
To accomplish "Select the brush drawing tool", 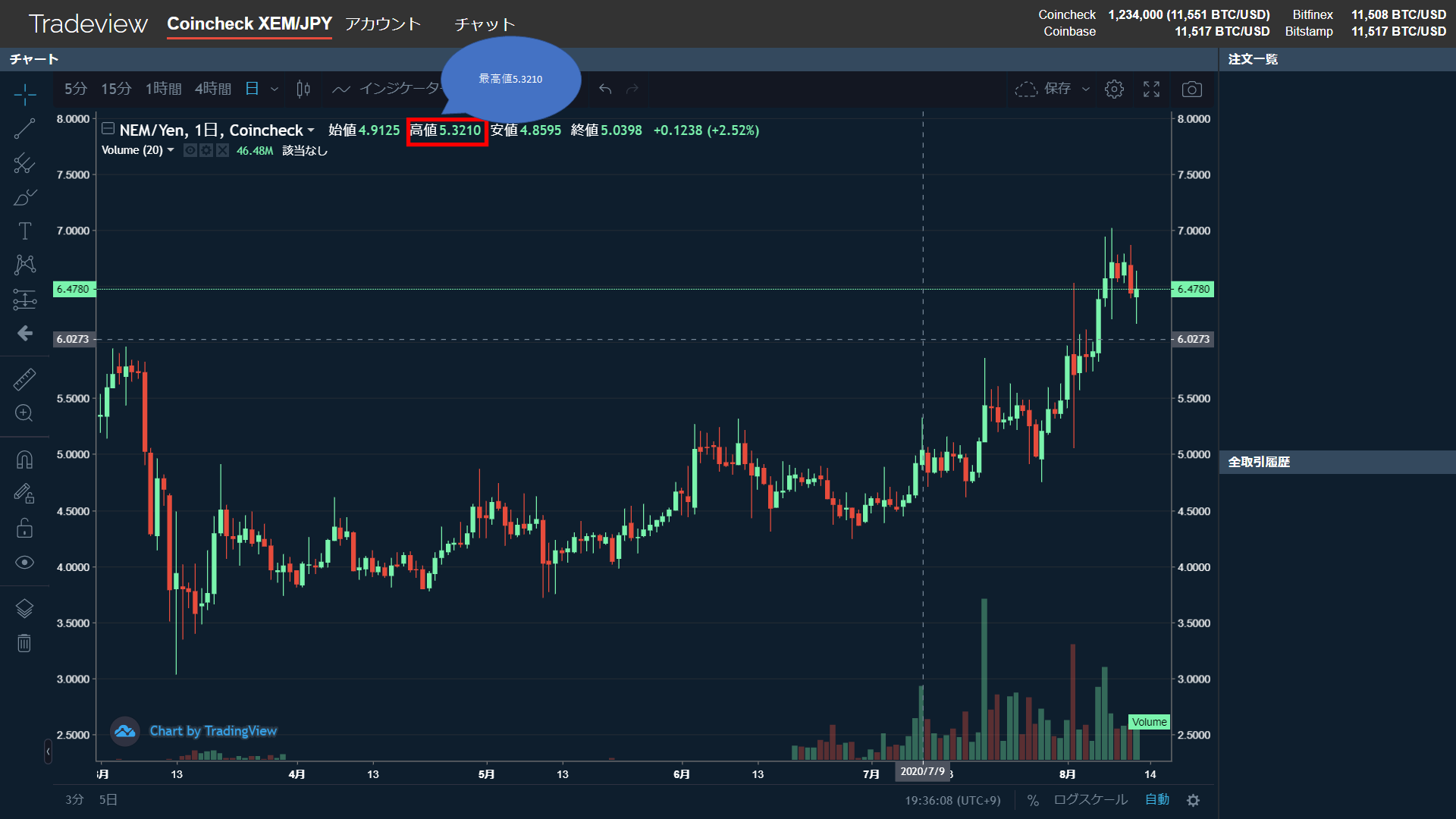I will coord(24,197).
